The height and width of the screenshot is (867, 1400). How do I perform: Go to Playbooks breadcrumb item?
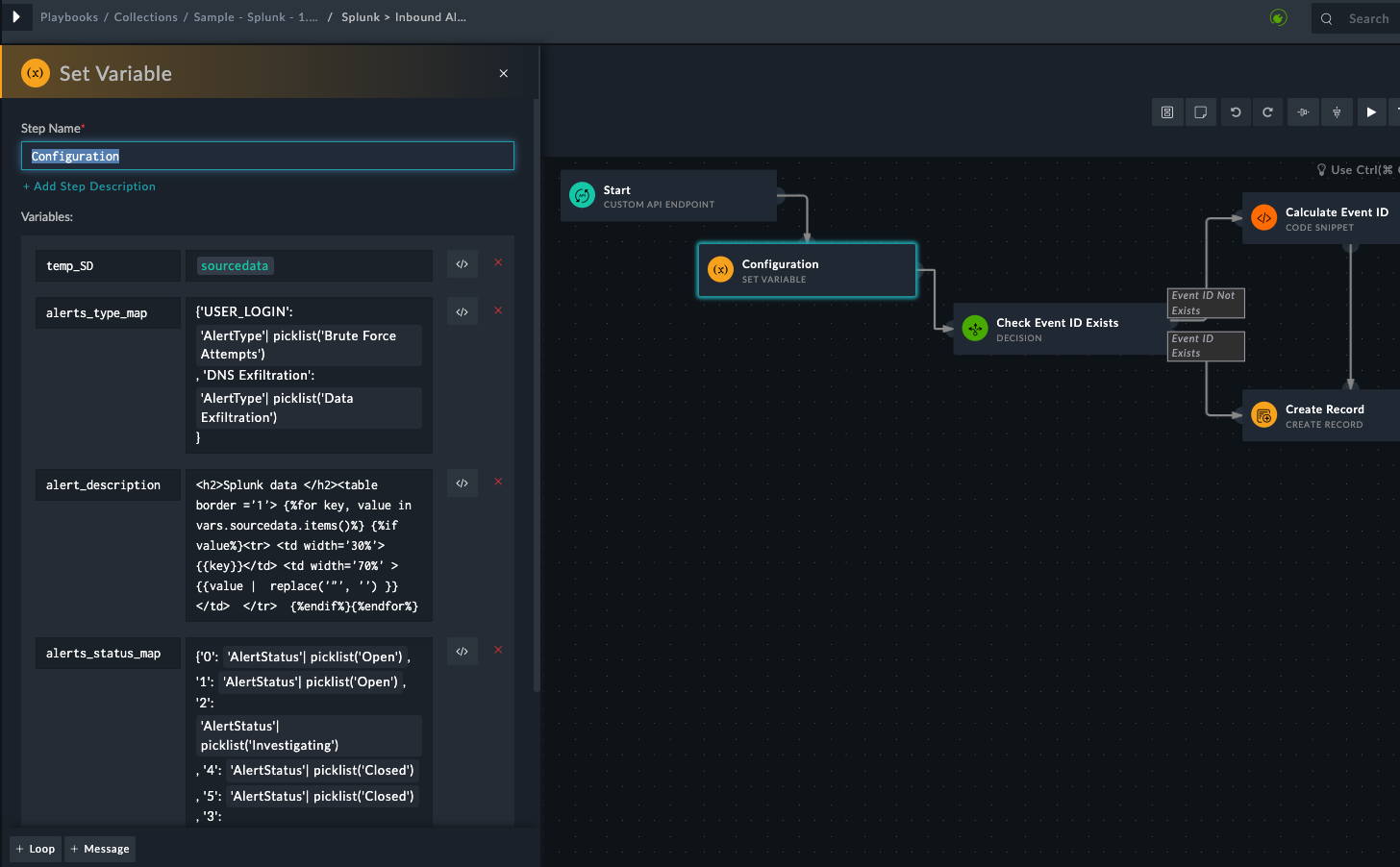point(69,17)
